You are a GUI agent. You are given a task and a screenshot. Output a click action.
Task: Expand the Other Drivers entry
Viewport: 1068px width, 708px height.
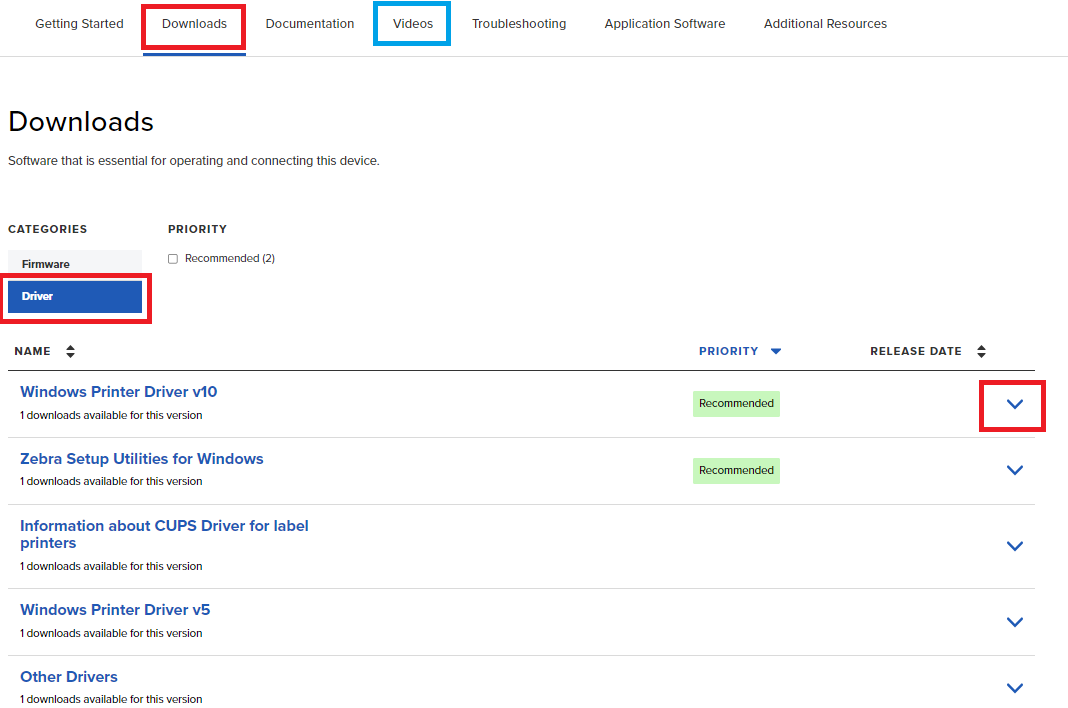[1014, 688]
